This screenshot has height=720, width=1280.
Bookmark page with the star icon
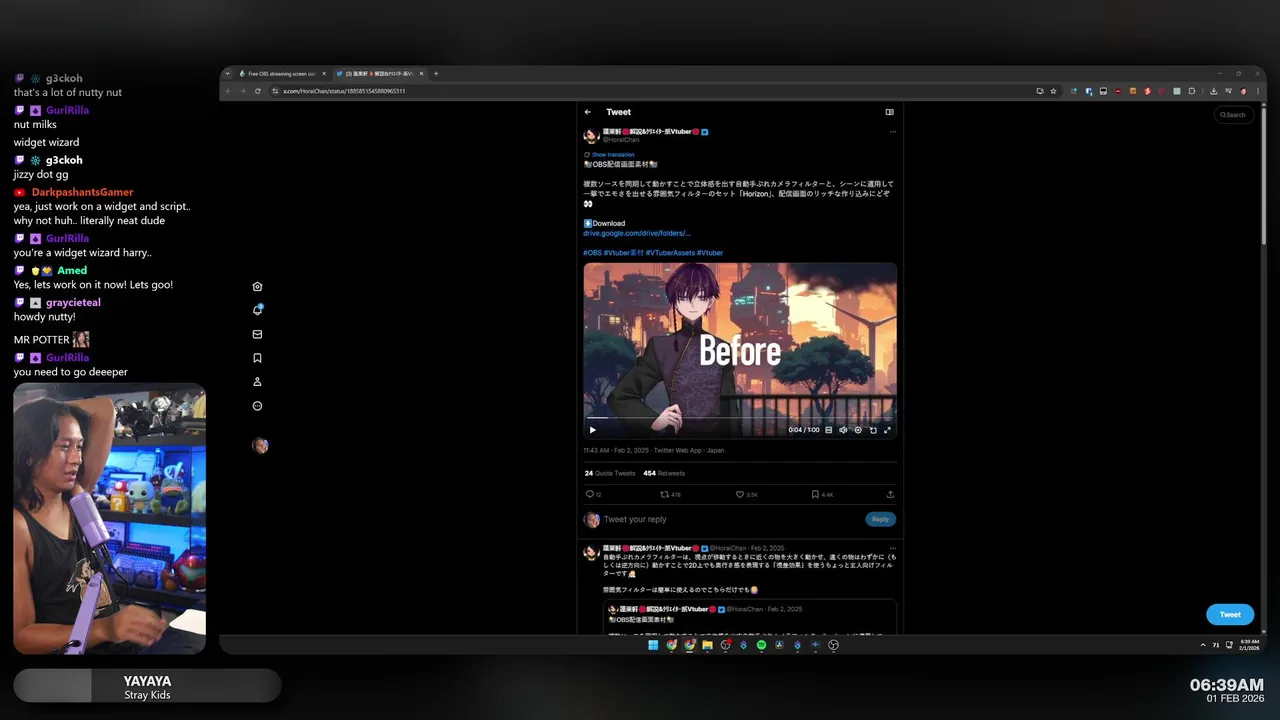click(x=1053, y=91)
